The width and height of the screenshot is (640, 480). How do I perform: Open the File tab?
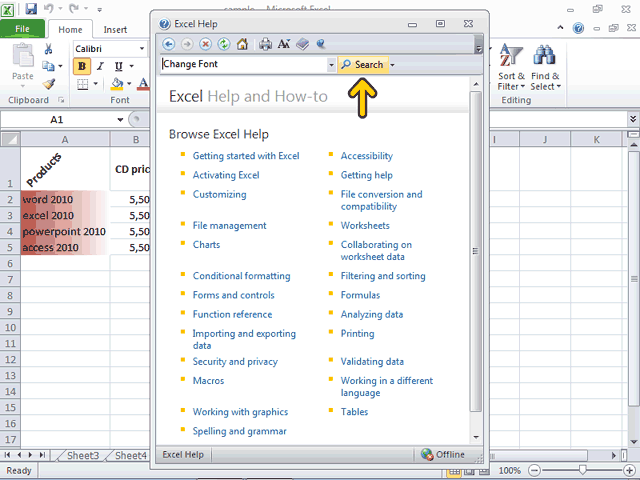[x=22, y=29]
